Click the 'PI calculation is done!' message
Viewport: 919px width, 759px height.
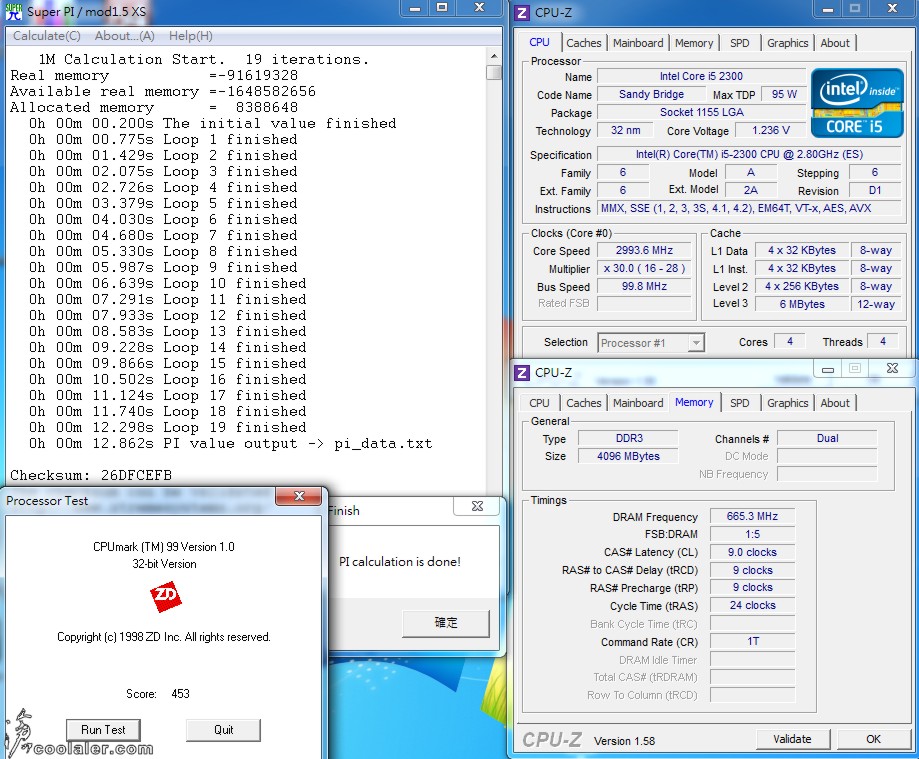tap(400, 561)
